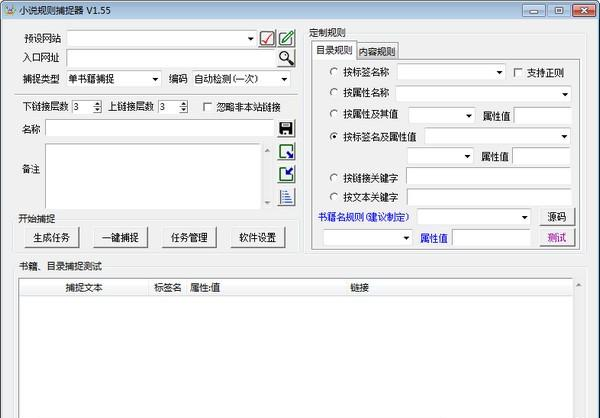Increase 上链接层数 spinner value
The width and height of the screenshot is (600, 418).
pos(183,103)
